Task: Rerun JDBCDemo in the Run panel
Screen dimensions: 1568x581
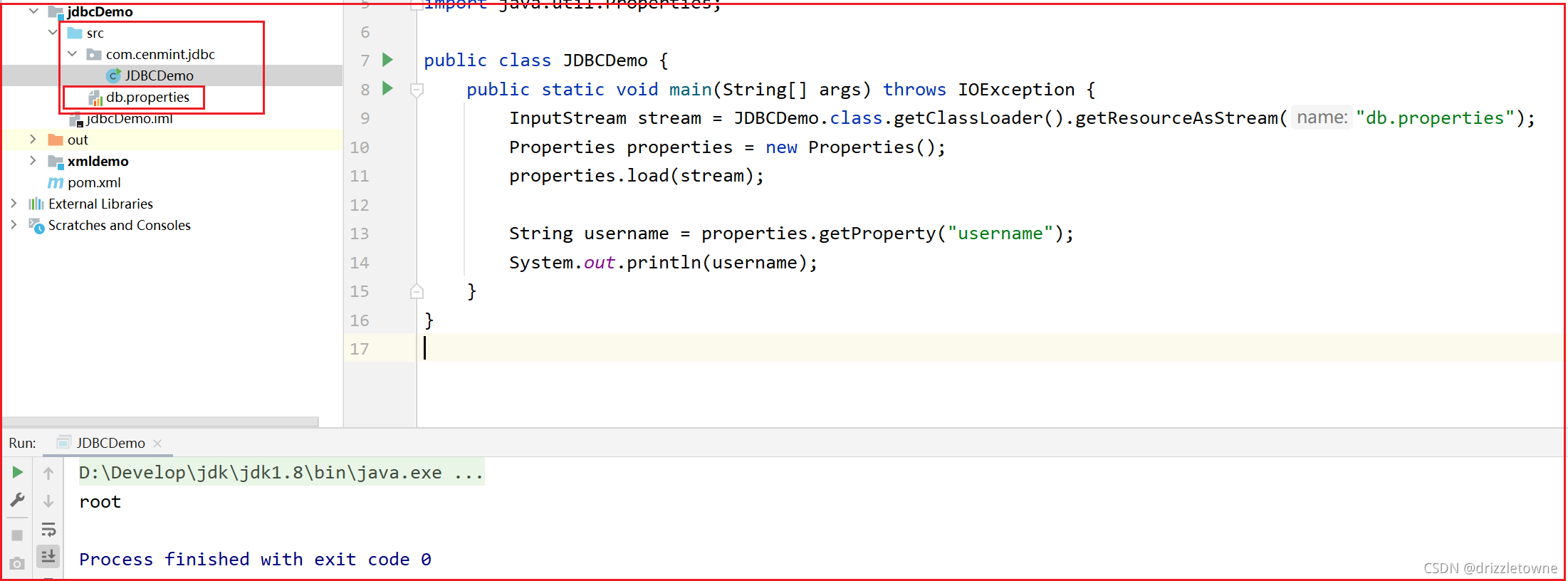Action: (x=18, y=472)
